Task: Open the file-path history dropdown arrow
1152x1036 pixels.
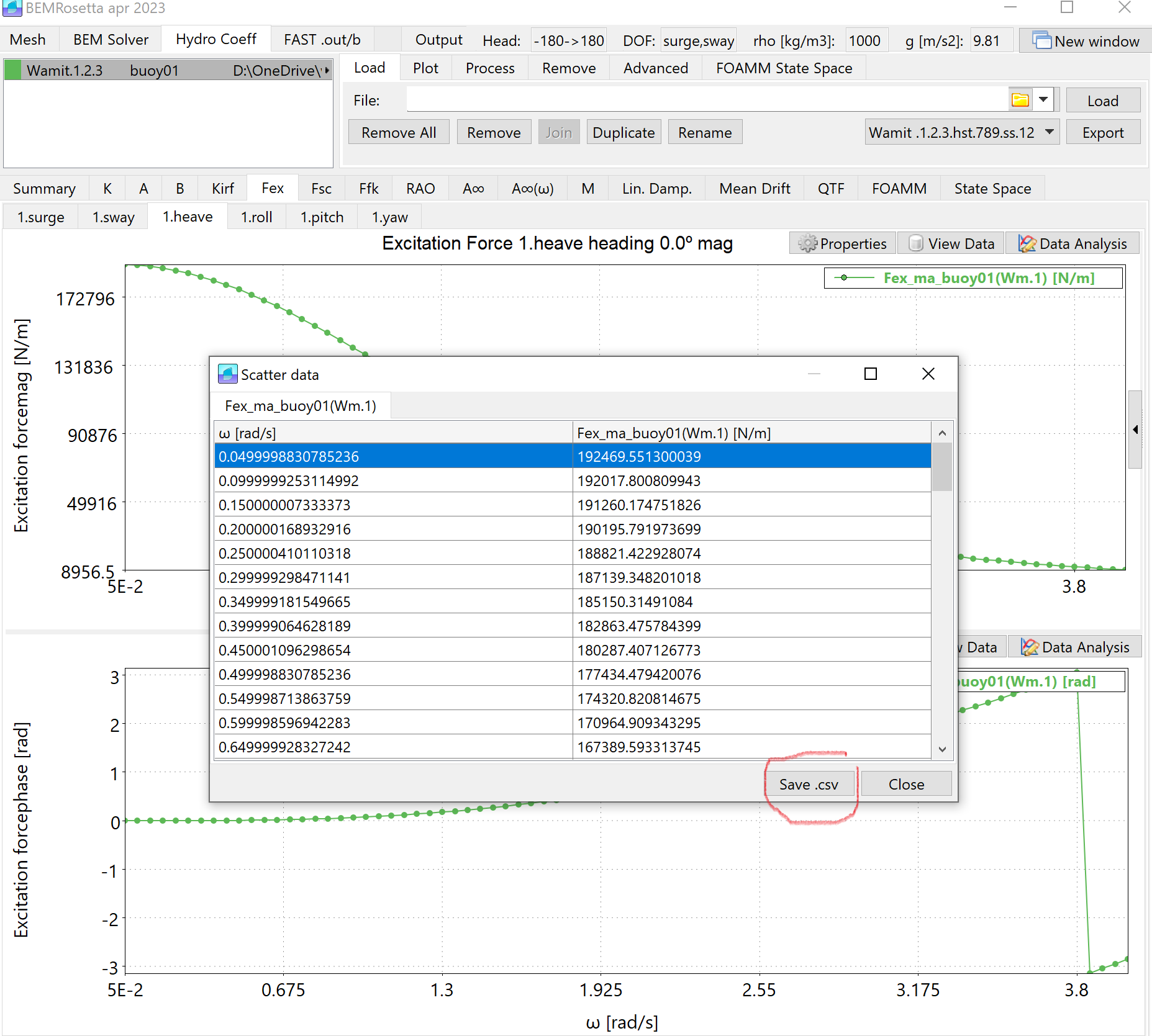Action: [x=1044, y=99]
